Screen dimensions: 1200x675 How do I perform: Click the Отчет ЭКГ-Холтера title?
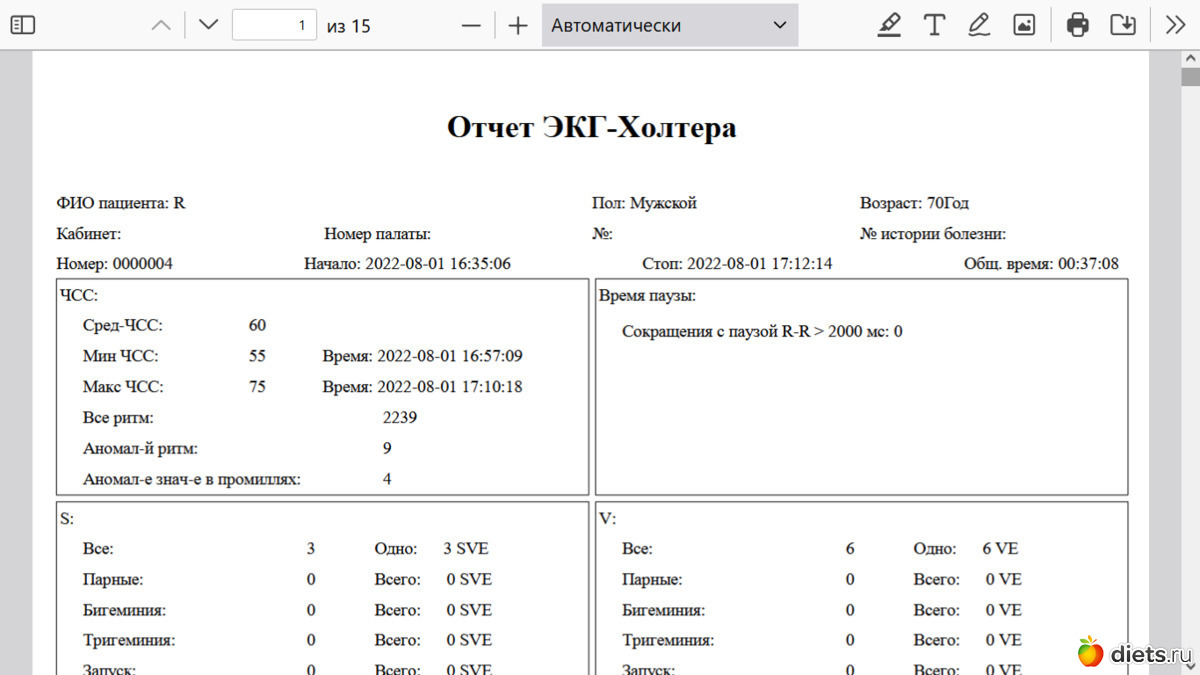pos(591,128)
